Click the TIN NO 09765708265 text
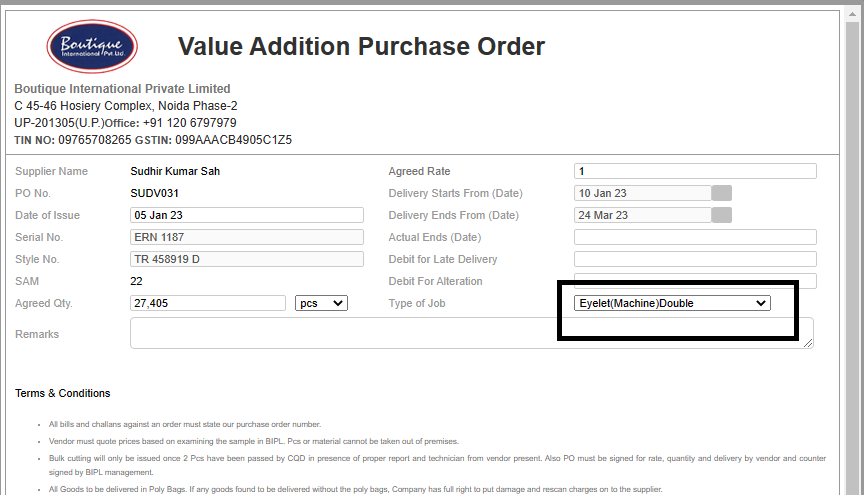Image resolution: width=864 pixels, height=495 pixels. [73, 140]
